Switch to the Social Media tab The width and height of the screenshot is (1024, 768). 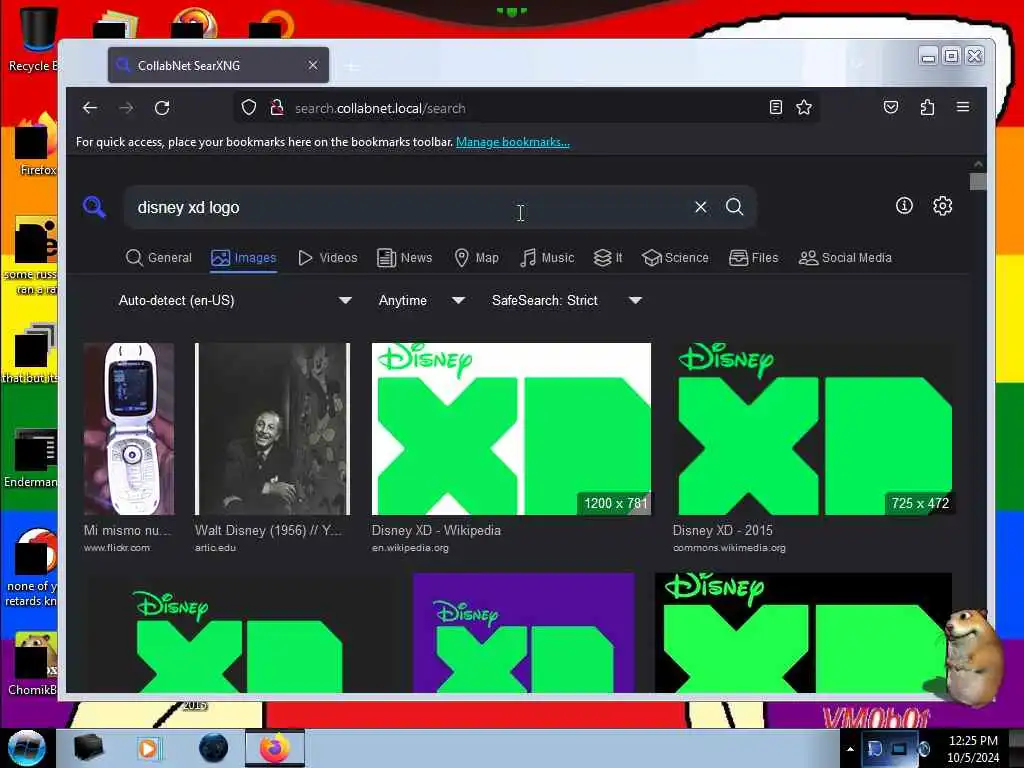tap(845, 257)
